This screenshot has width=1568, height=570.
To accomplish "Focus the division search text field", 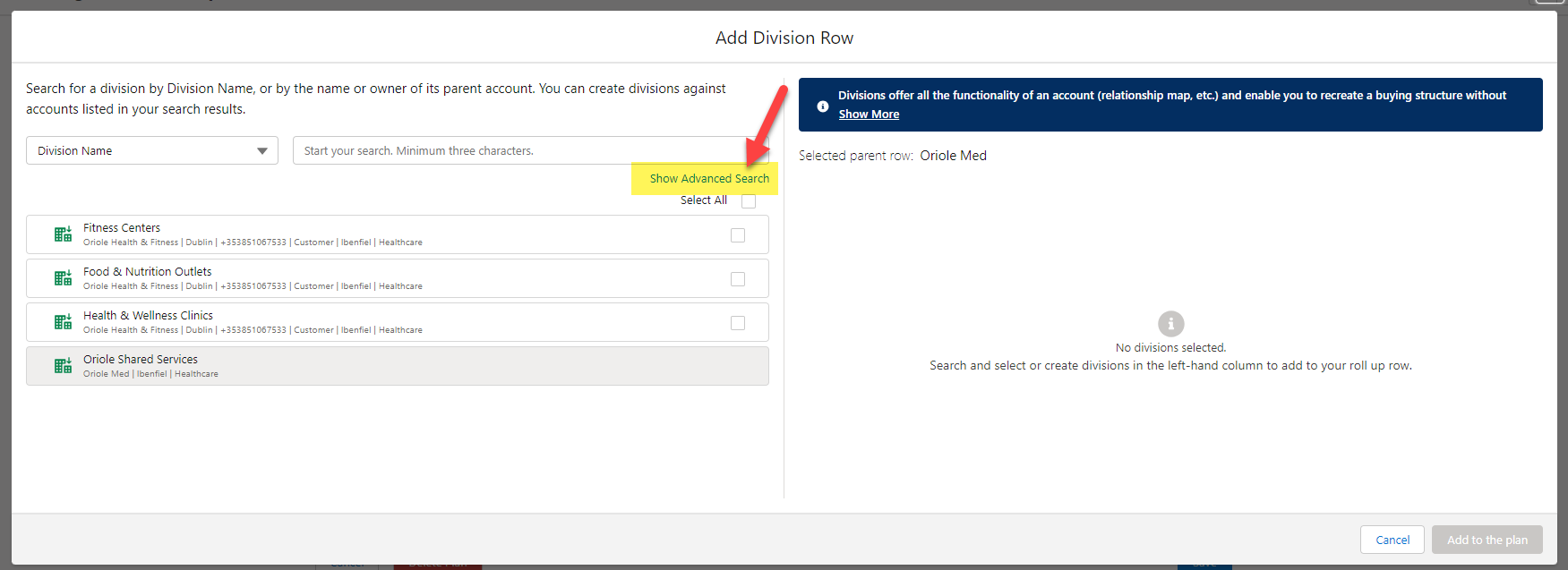I will pos(519,150).
